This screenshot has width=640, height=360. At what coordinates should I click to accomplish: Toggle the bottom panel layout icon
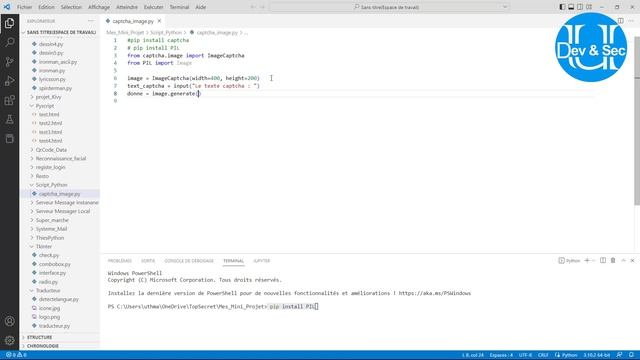click(x=571, y=7)
